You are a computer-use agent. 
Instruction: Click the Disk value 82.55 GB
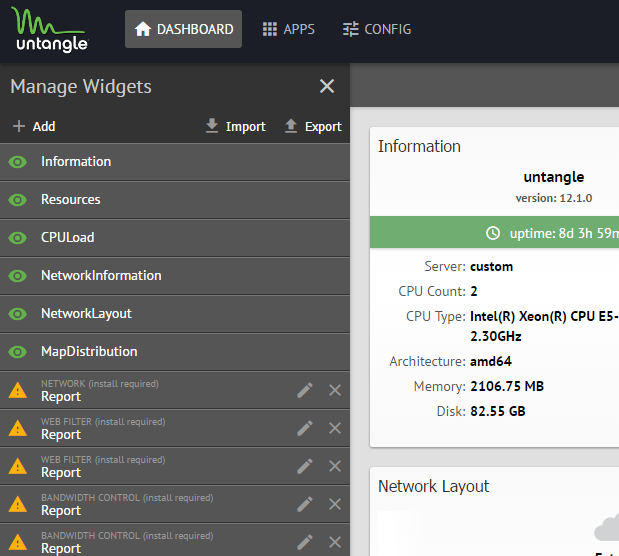tap(498, 411)
